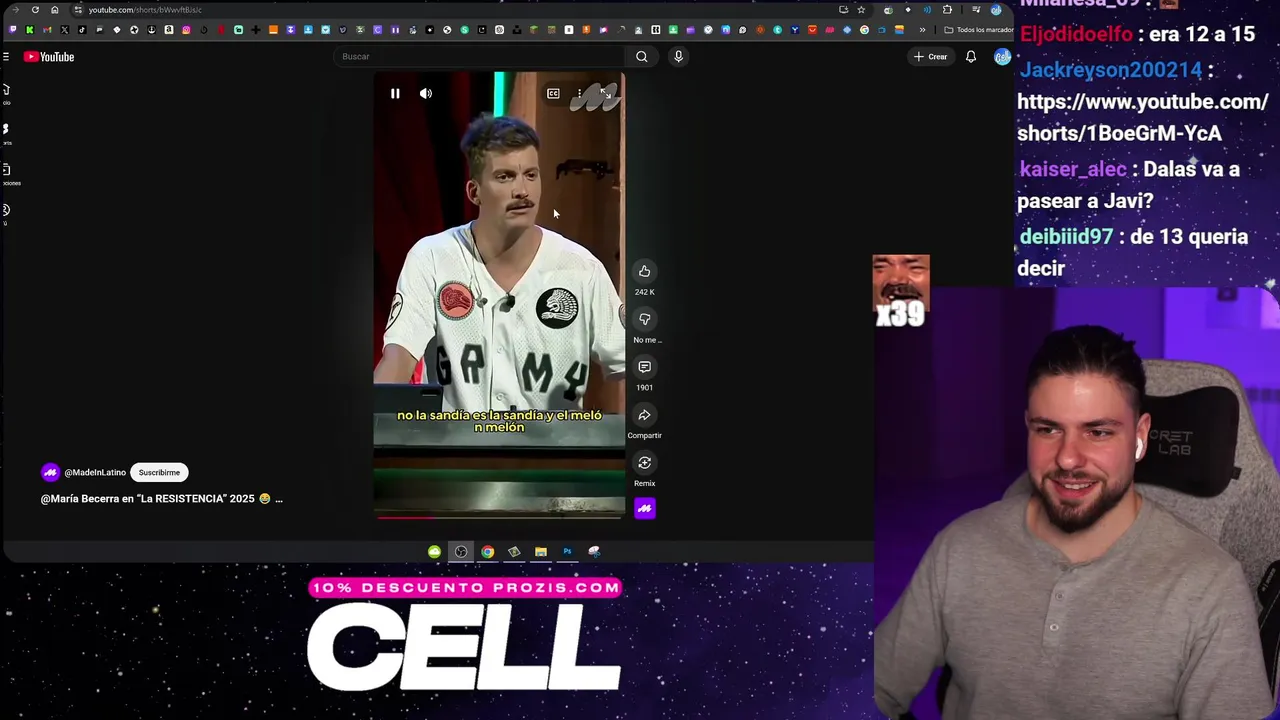Click the Compartir share icon

644,415
